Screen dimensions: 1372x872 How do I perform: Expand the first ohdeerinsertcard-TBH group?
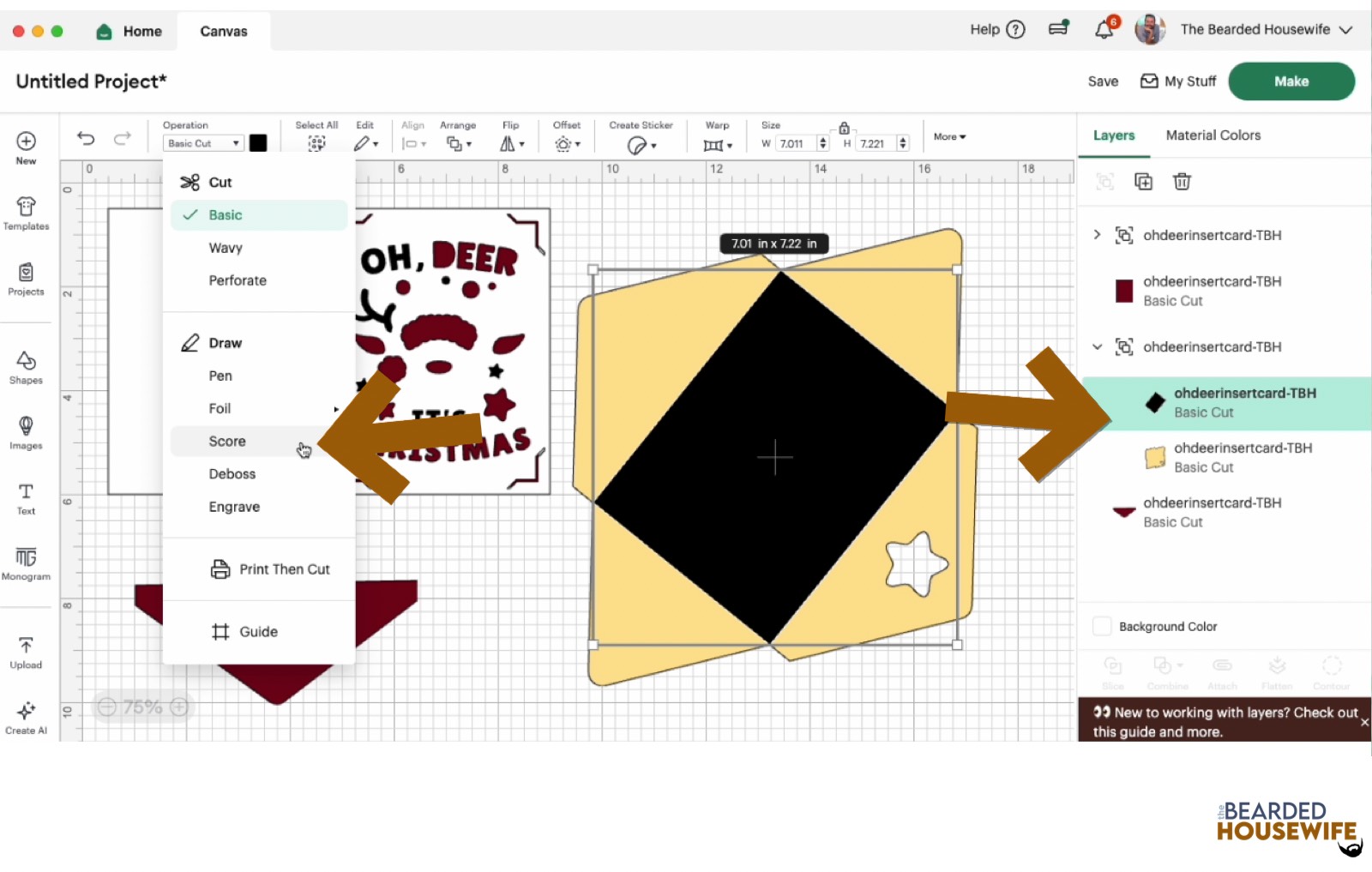click(1097, 235)
